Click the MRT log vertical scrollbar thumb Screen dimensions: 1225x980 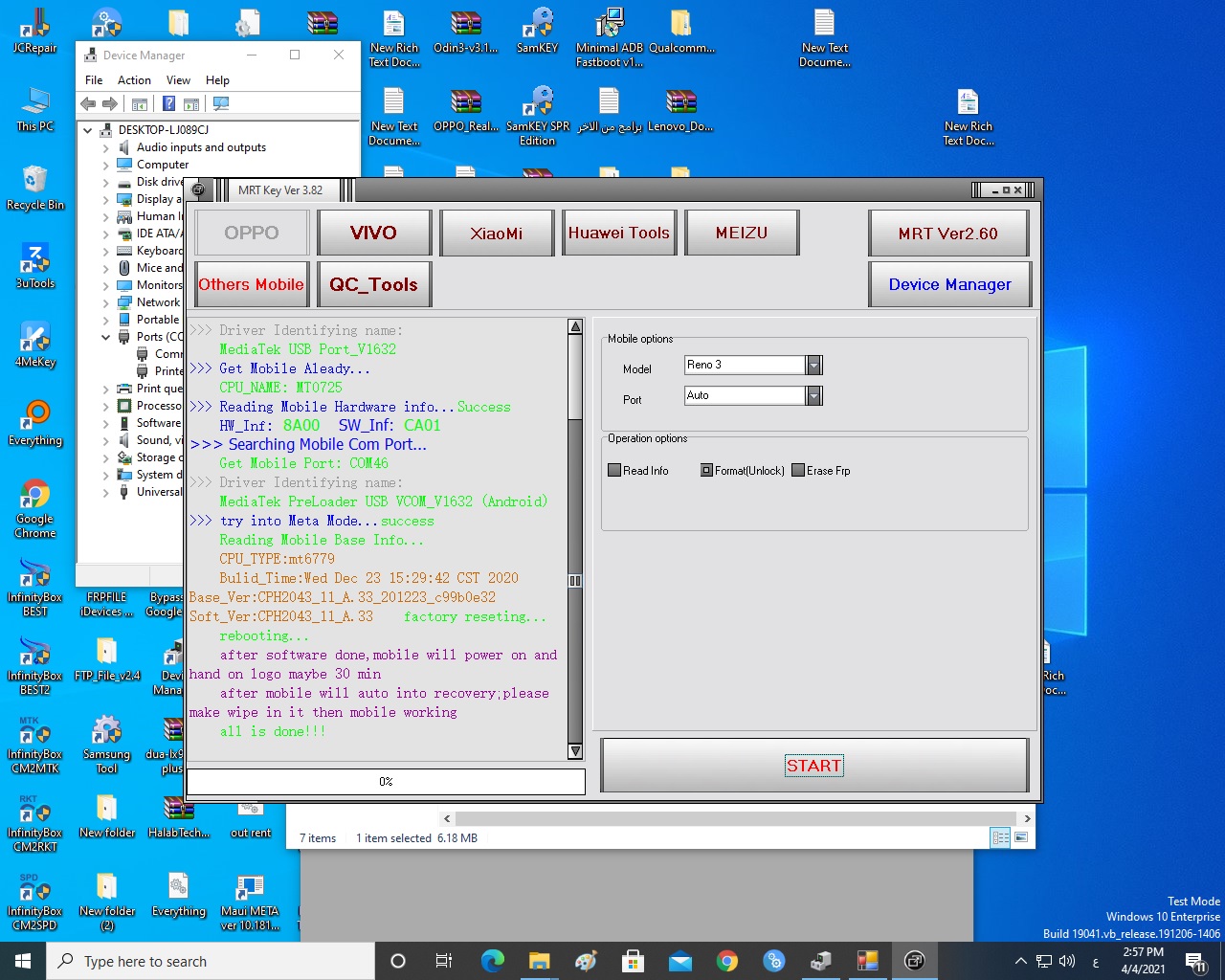[x=575, y=376]
